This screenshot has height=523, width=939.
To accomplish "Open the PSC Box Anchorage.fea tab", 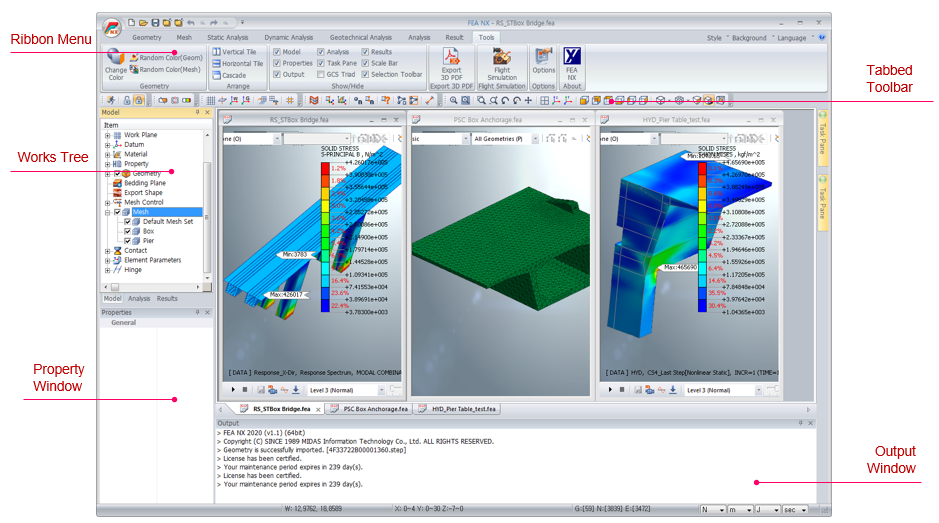I will (x=369, y=409).
